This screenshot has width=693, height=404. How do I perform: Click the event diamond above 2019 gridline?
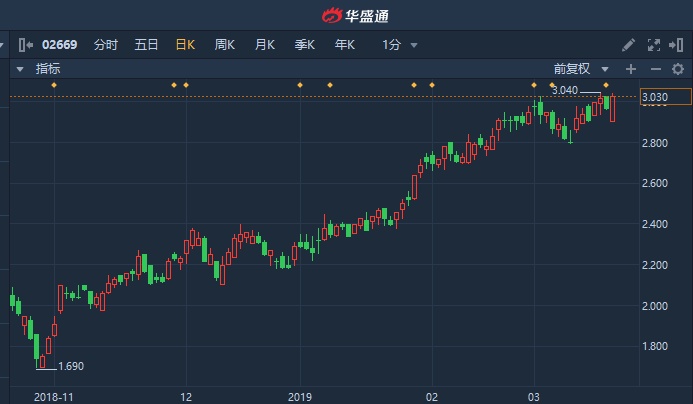[300, 85]
